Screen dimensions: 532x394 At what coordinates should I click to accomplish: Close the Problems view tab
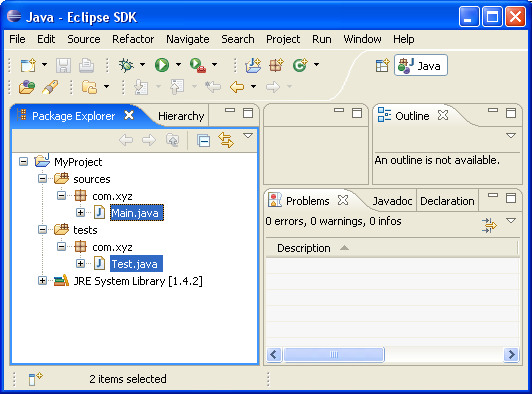pyautogui.click(x=343, y=200)
